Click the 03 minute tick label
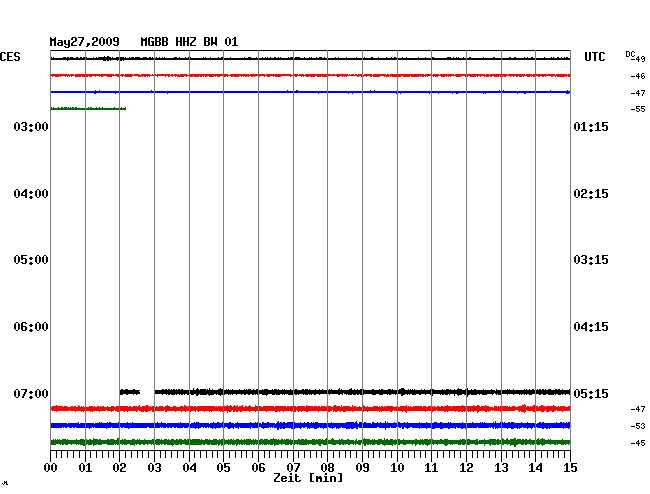650x494 pixels. point(155,468)
